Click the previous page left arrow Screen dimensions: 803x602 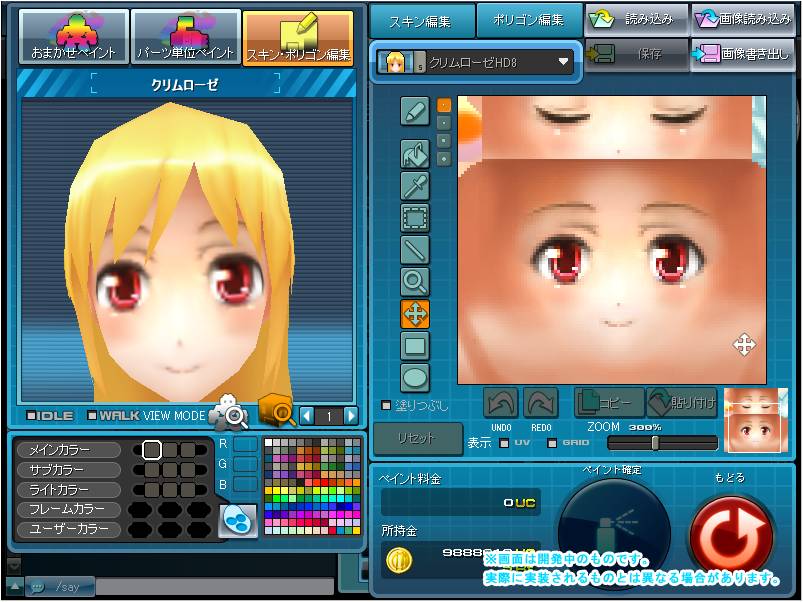(306, 416)
